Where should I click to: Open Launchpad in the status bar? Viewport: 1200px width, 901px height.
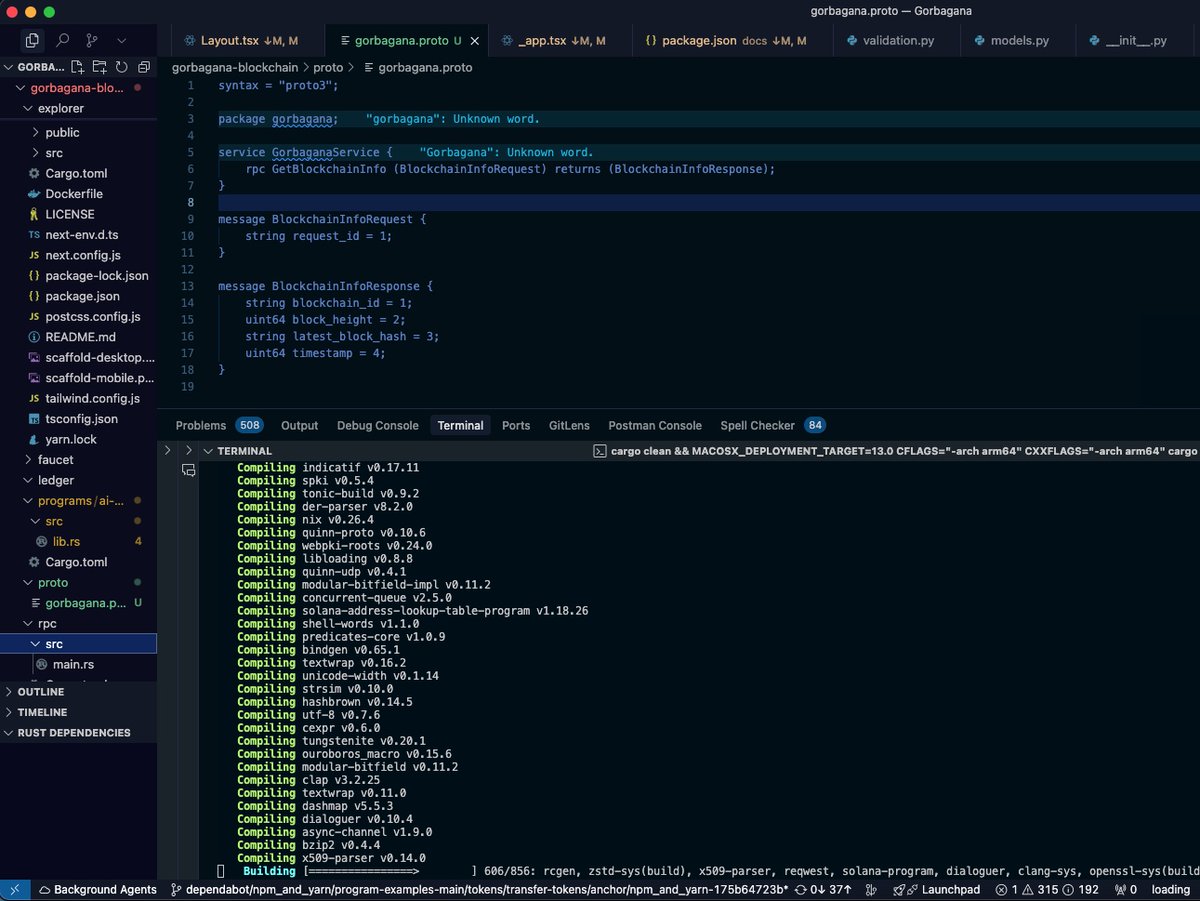tap(936, 889)
